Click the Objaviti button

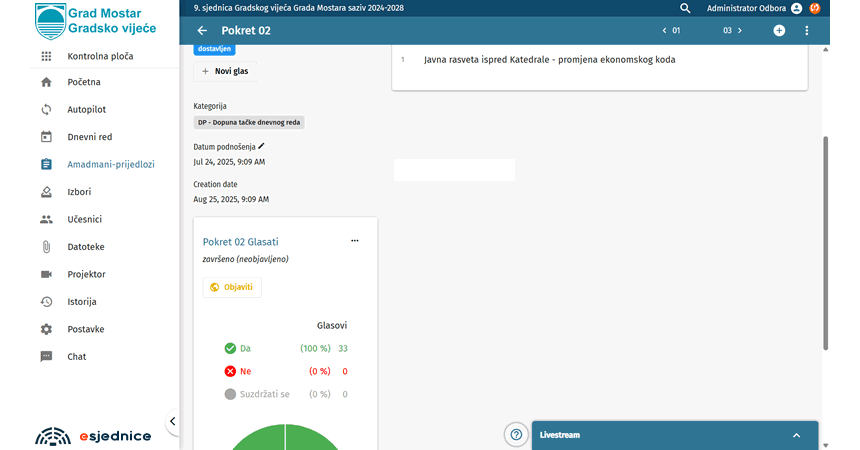coord(232,287)
